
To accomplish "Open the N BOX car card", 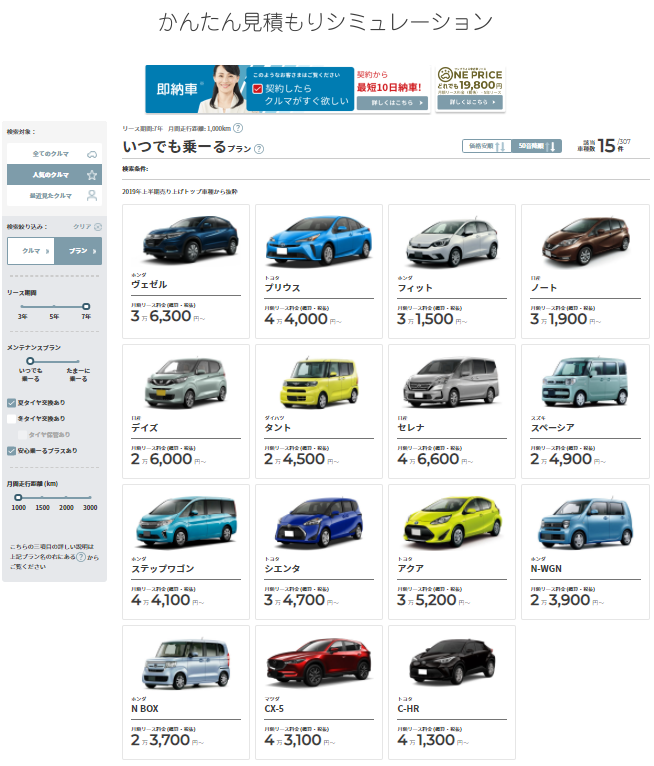I will coord(186,692).
